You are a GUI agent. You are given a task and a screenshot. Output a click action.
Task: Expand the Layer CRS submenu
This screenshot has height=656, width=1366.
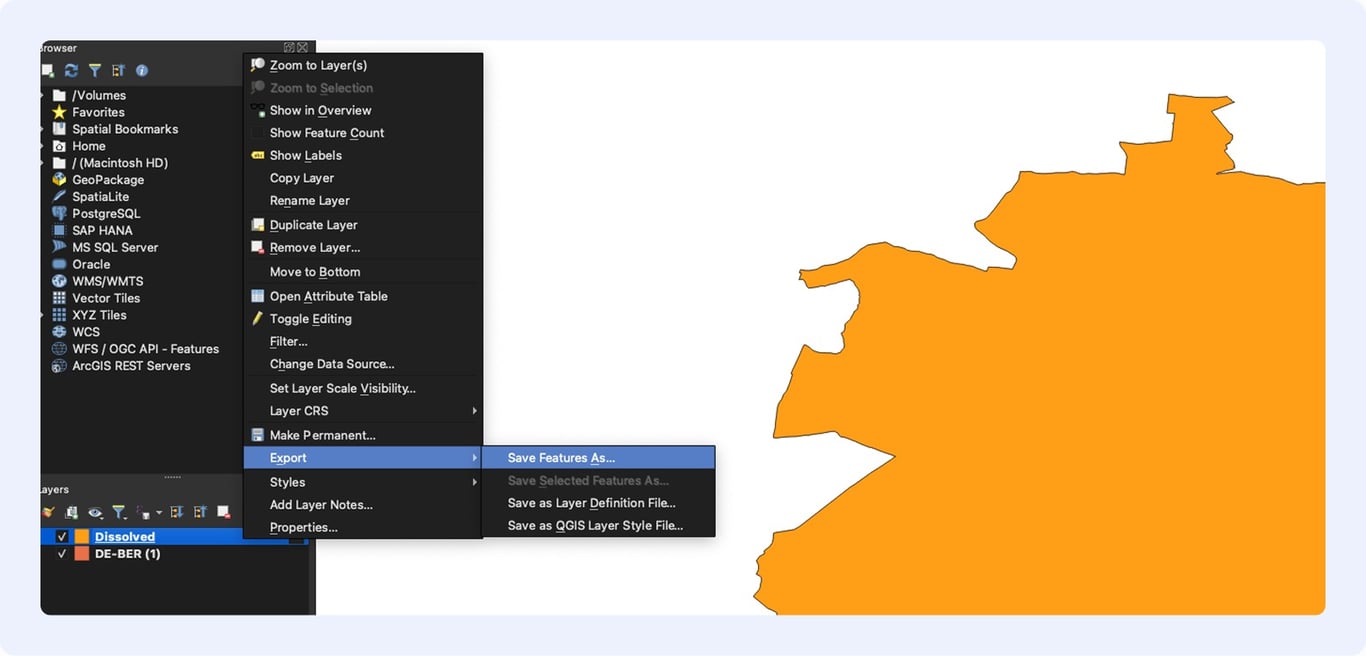click(x=363, y=411)
